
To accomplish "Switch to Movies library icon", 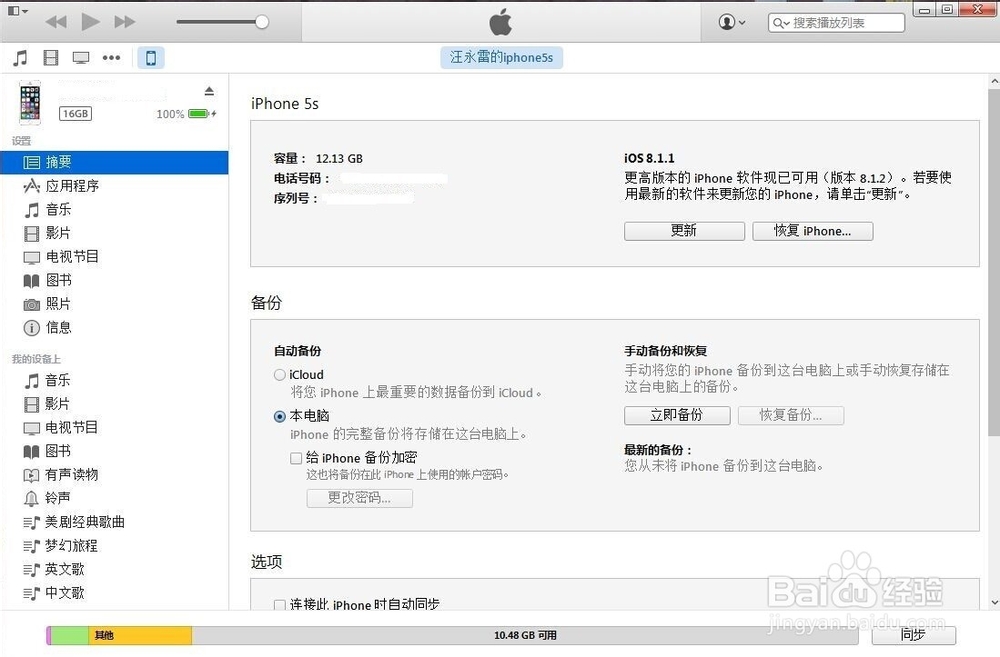I will point(51,58).
